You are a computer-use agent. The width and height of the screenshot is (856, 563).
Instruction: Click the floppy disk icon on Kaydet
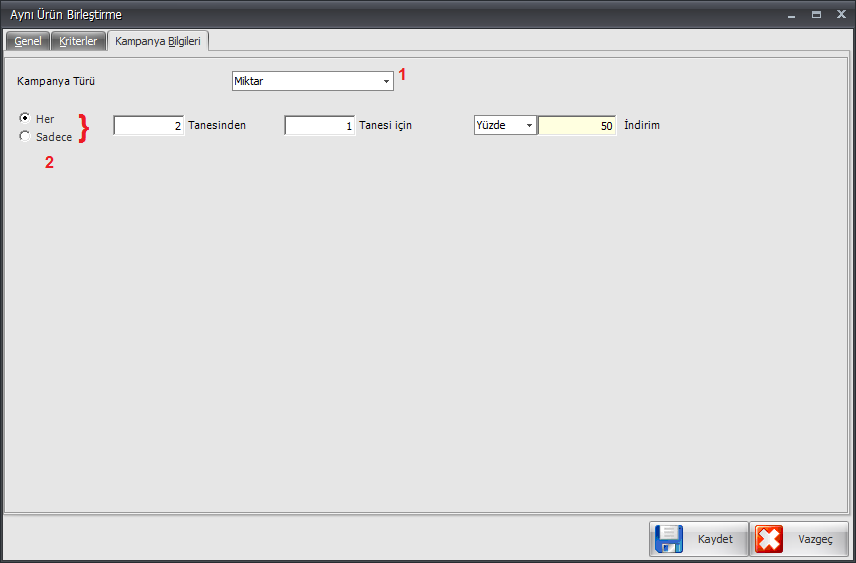click(669, 539)
